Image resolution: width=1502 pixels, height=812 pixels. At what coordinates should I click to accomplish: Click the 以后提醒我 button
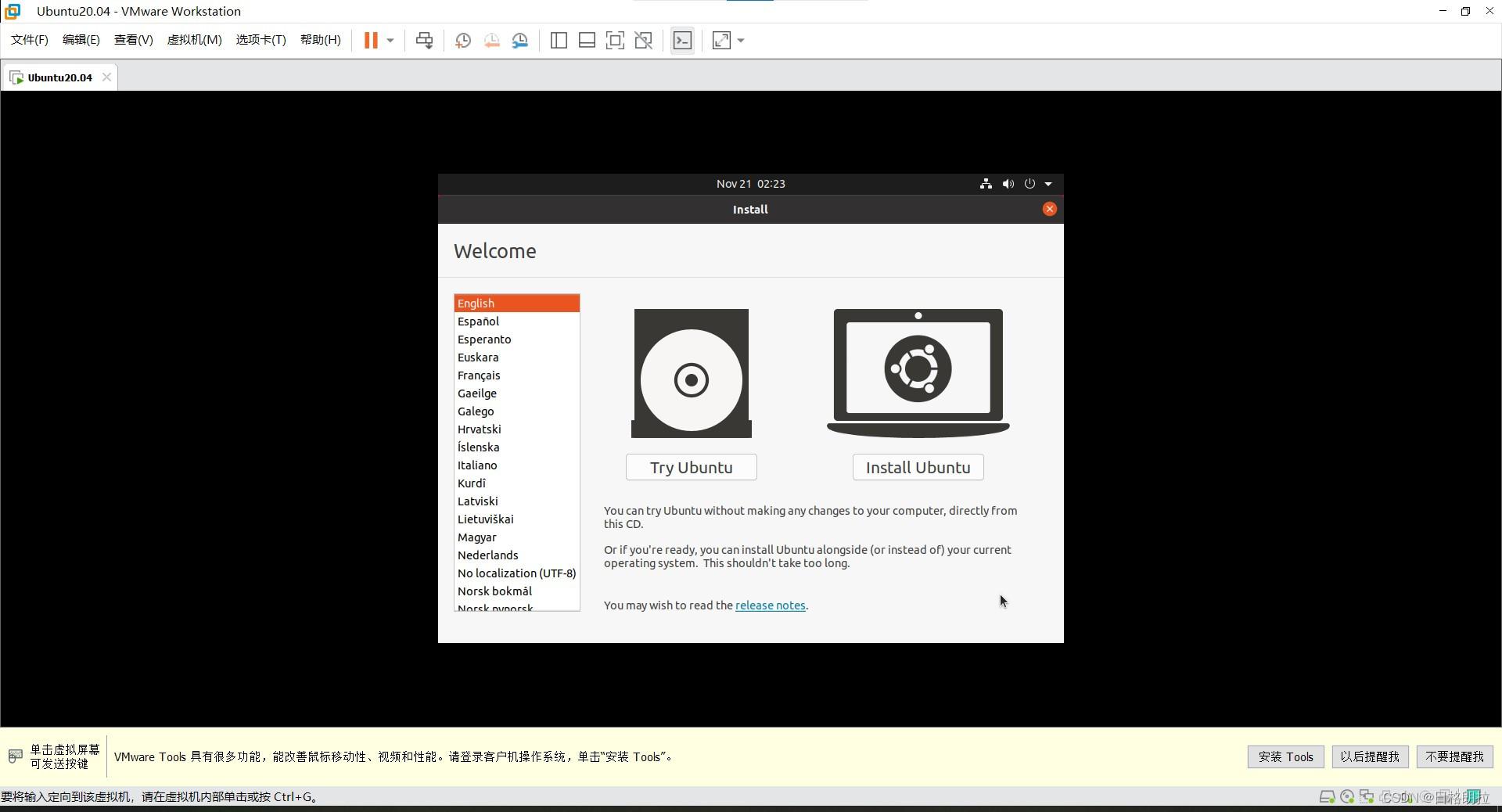(1371, 756)
